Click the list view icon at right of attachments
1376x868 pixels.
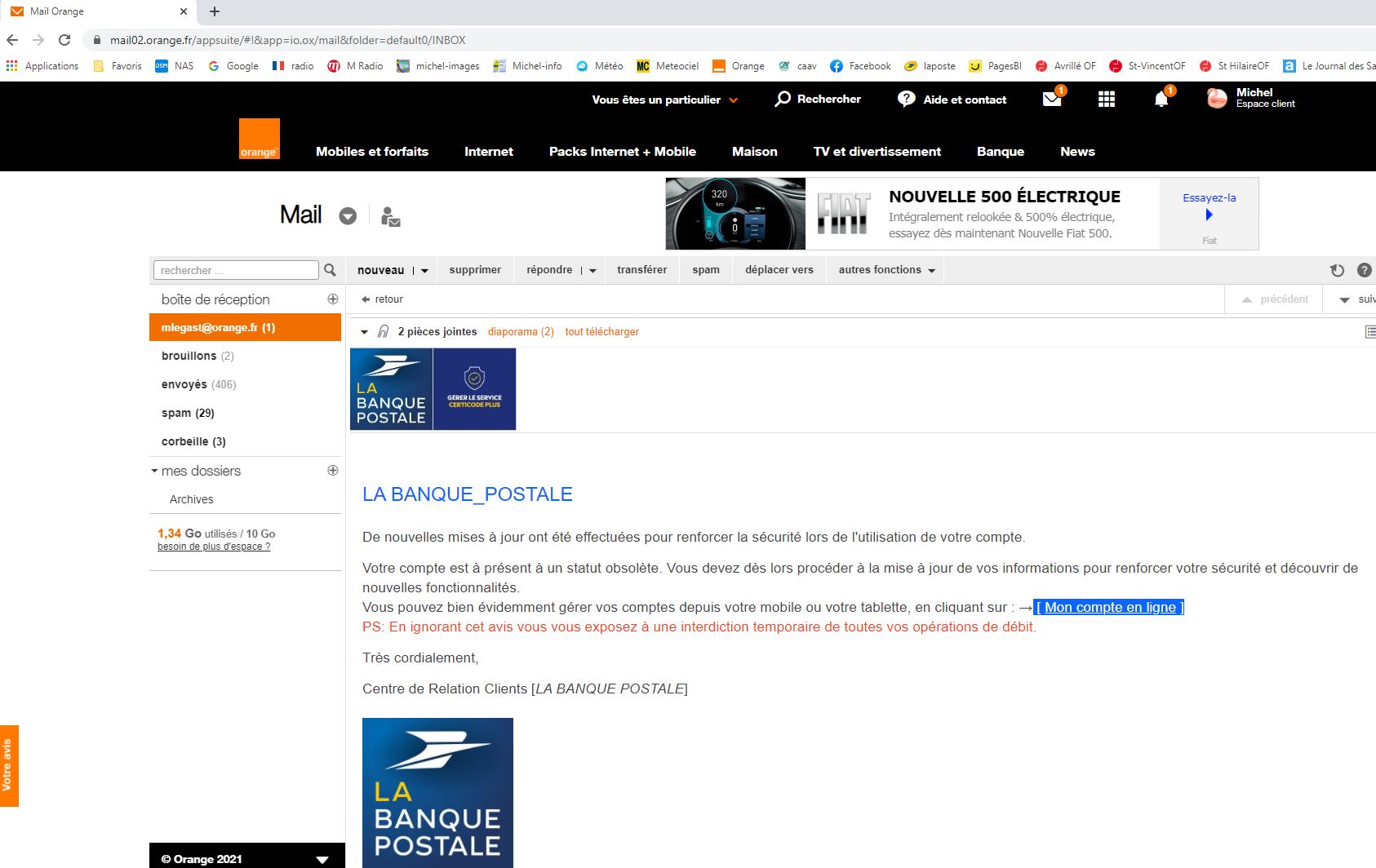(x=1370, y=331)
